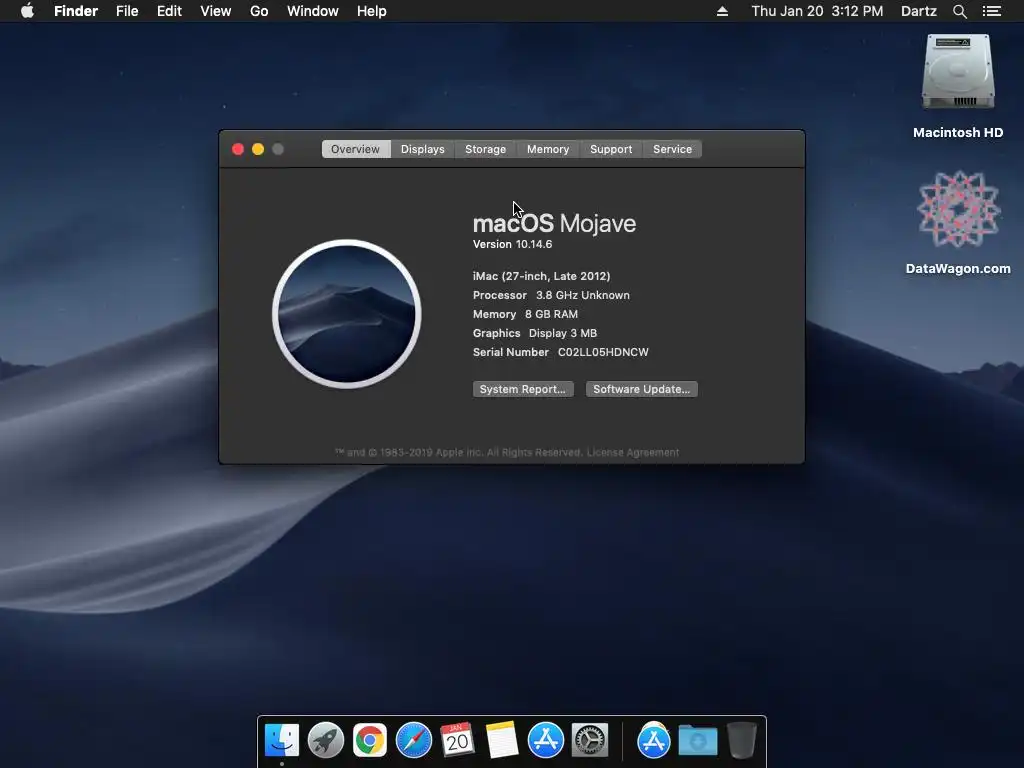
Task: Open the App Store icon next to Downloads folder
Action: point(654,740)
